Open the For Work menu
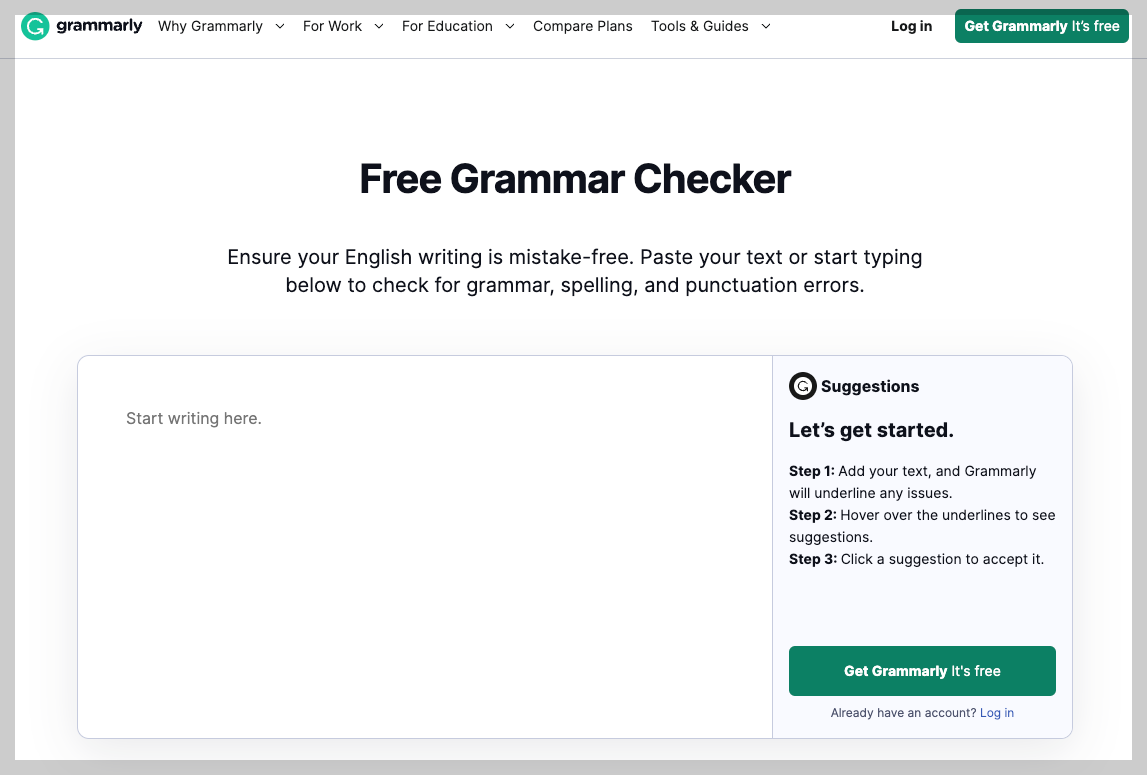Screen dimensions: 1147x775 [332, 26]
